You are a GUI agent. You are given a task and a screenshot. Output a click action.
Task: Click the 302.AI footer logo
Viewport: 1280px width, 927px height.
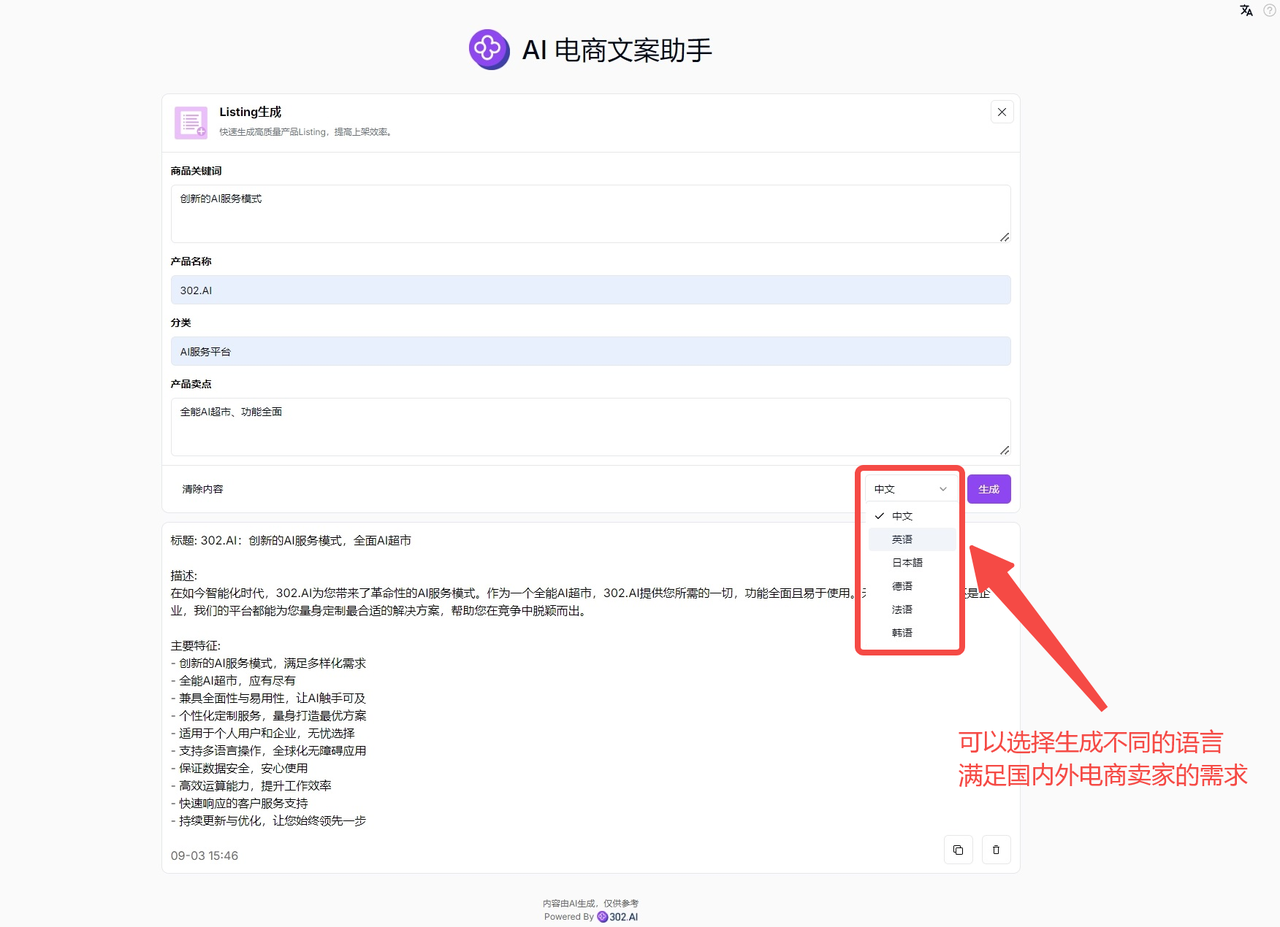click(x=617, y=916)
